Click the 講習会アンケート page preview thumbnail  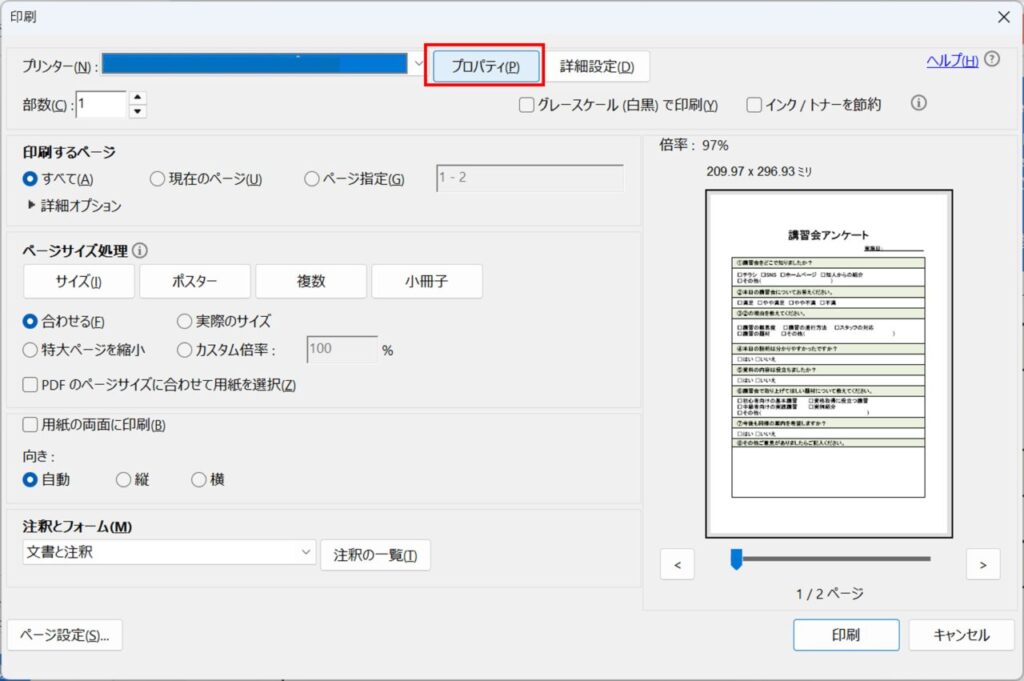coord(829,364)
